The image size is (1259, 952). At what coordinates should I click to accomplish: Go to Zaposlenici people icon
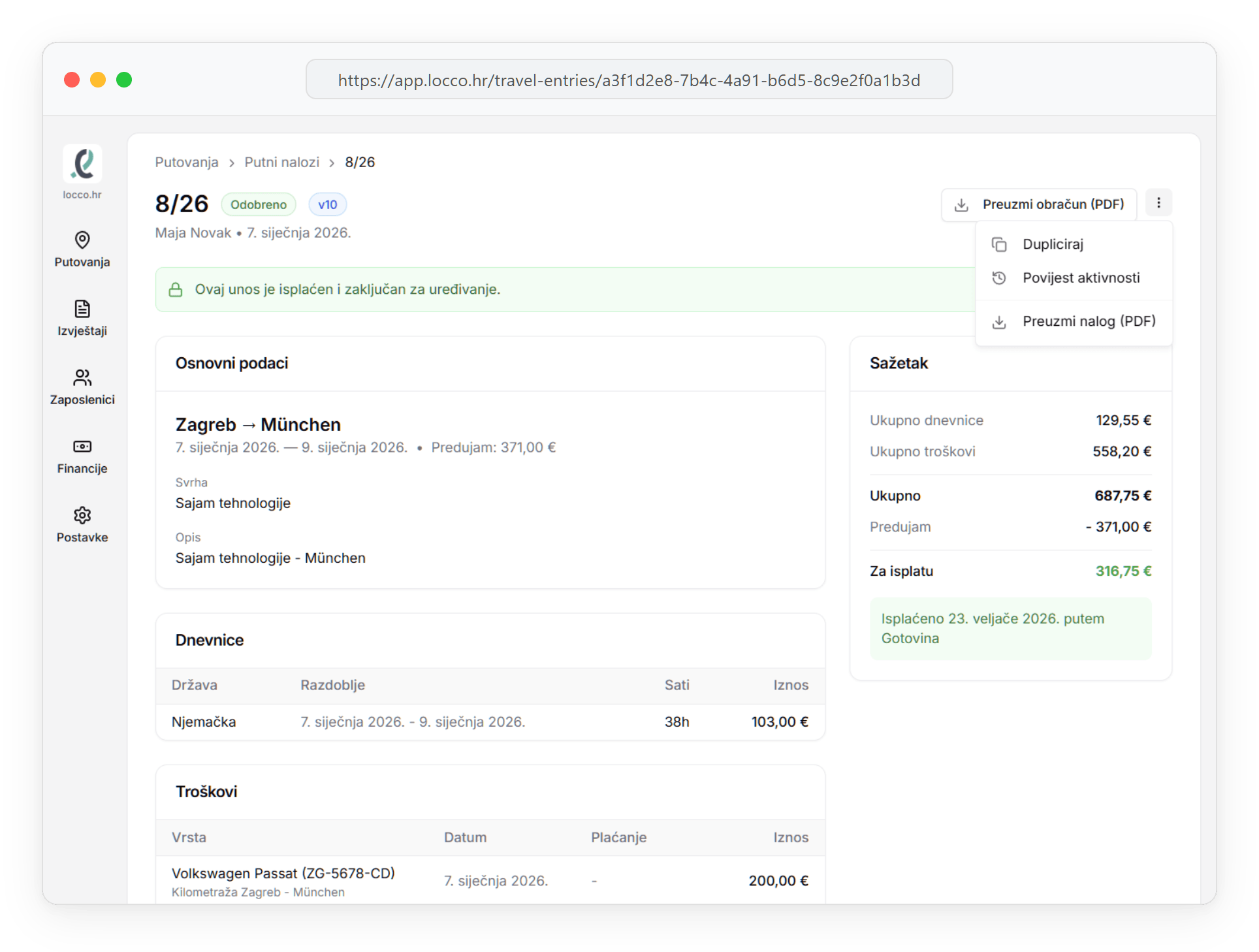pyautogui.click(x=82, y=377)
